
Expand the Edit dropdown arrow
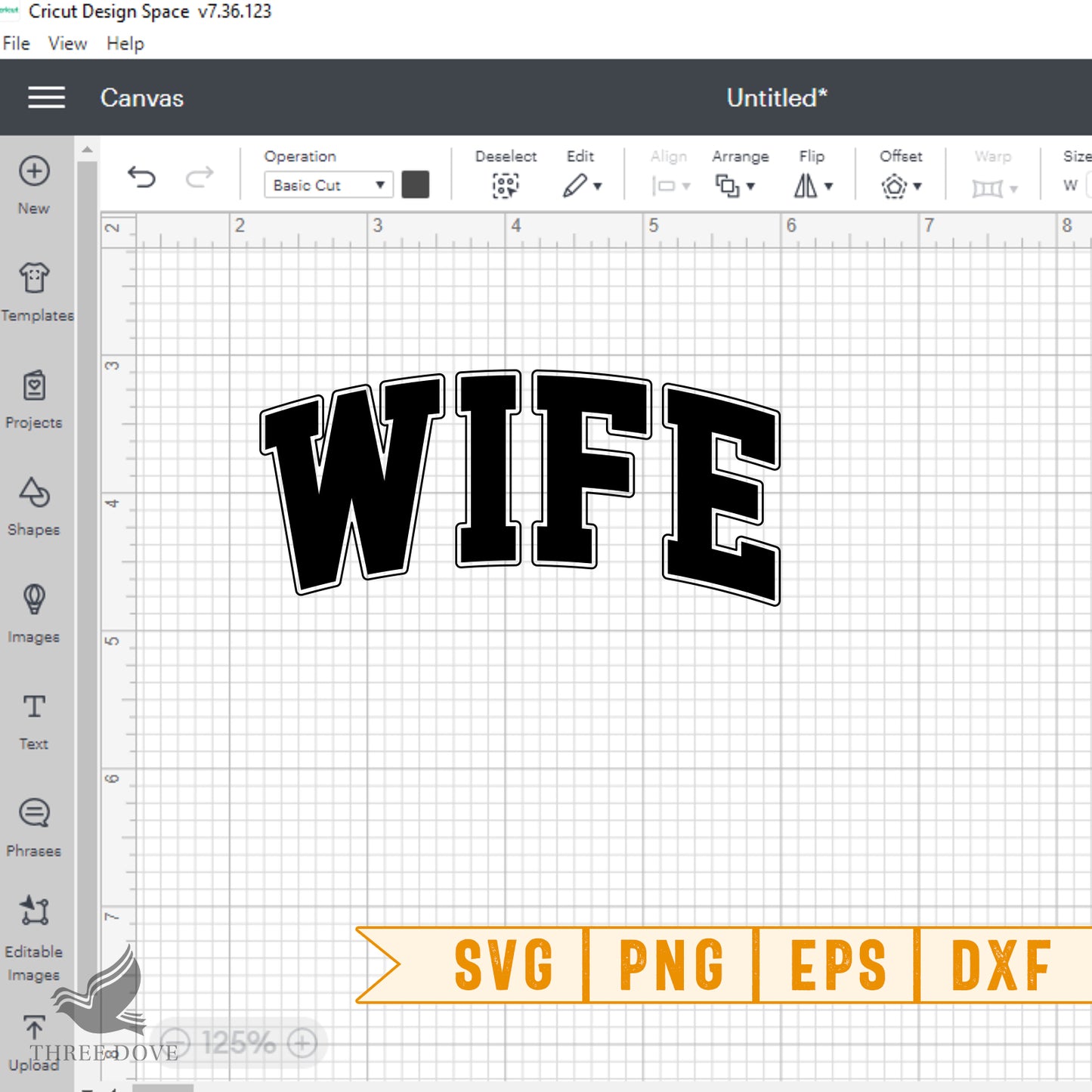pyautogui.click(x=598, y=187)
